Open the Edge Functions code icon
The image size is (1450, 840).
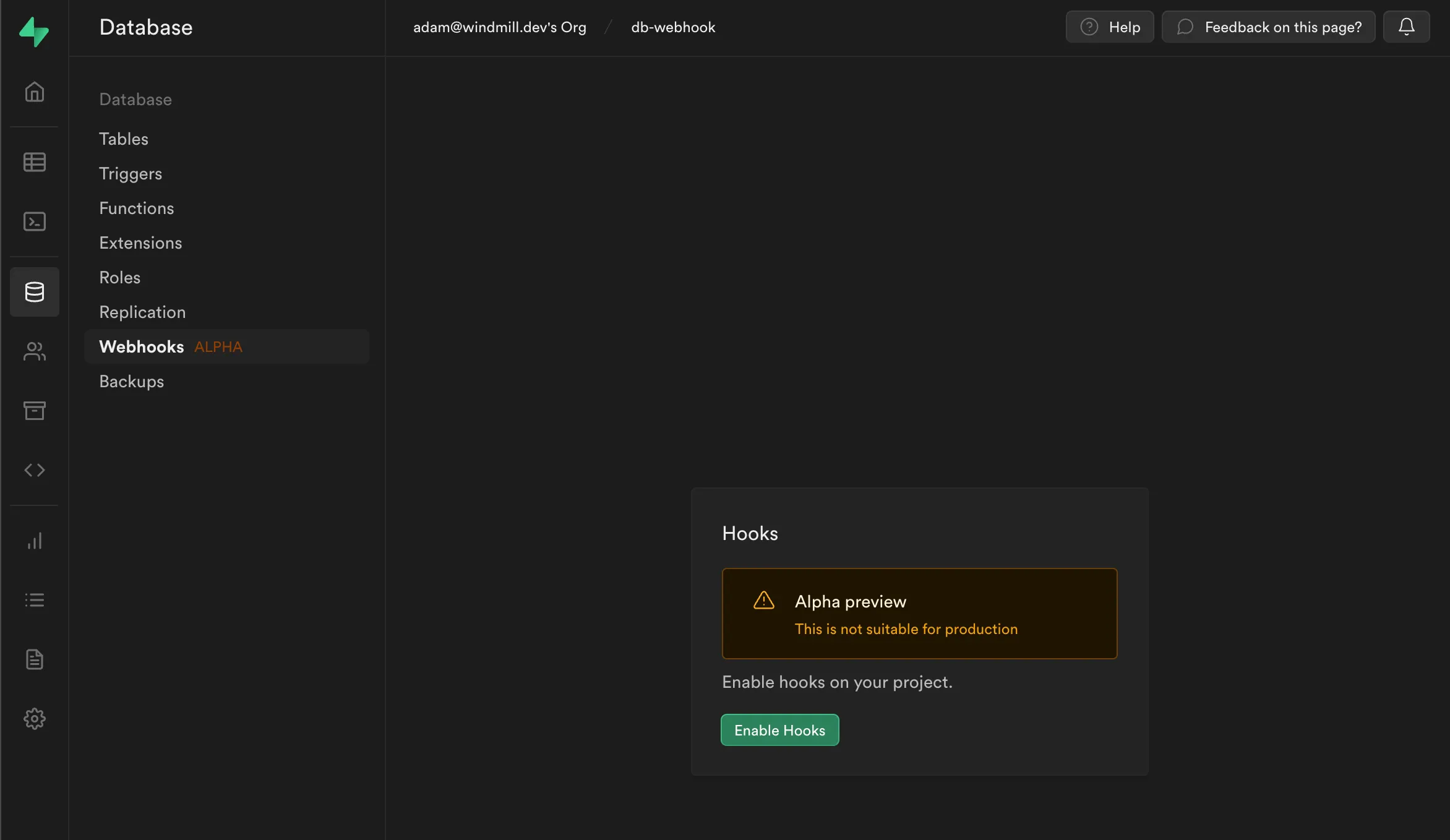click(34, 469)
